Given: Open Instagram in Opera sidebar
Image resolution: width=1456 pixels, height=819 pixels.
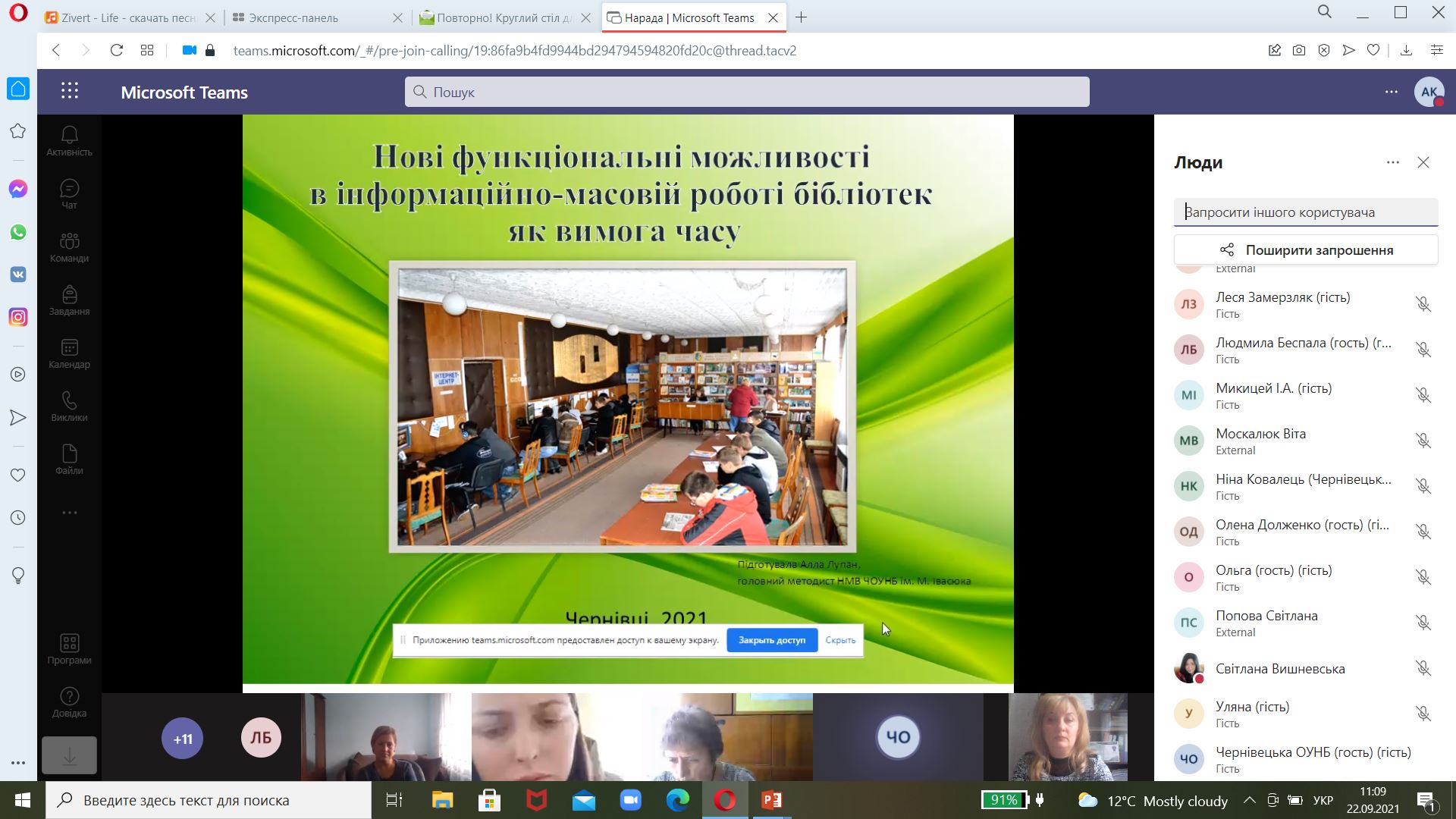Looking at the screenshot, I should (18, 317).
